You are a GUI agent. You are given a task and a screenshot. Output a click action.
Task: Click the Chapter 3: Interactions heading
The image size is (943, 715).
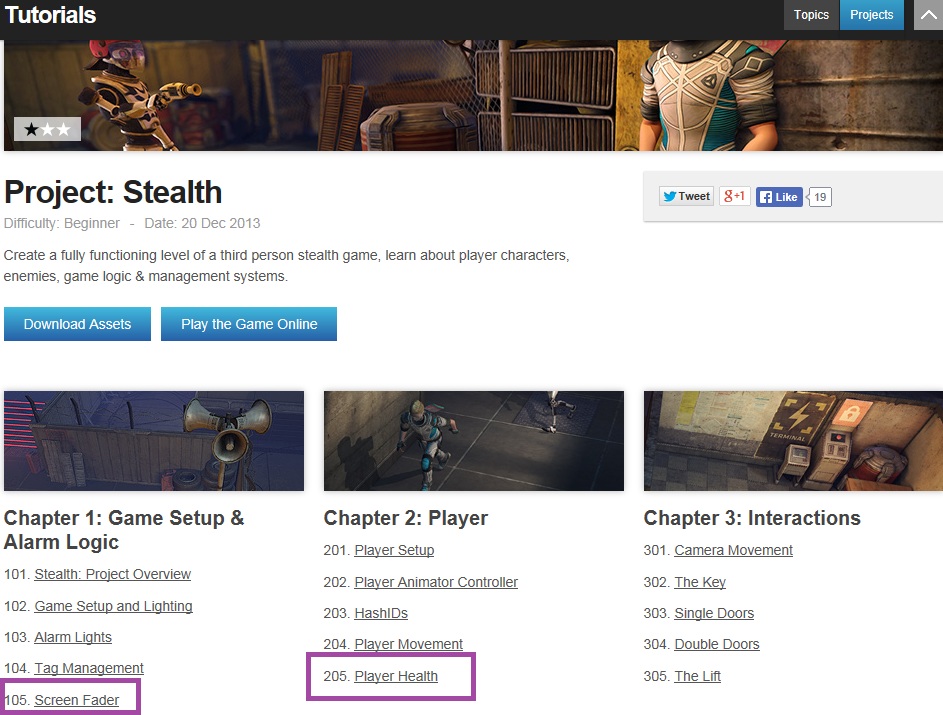click(752, 518)
